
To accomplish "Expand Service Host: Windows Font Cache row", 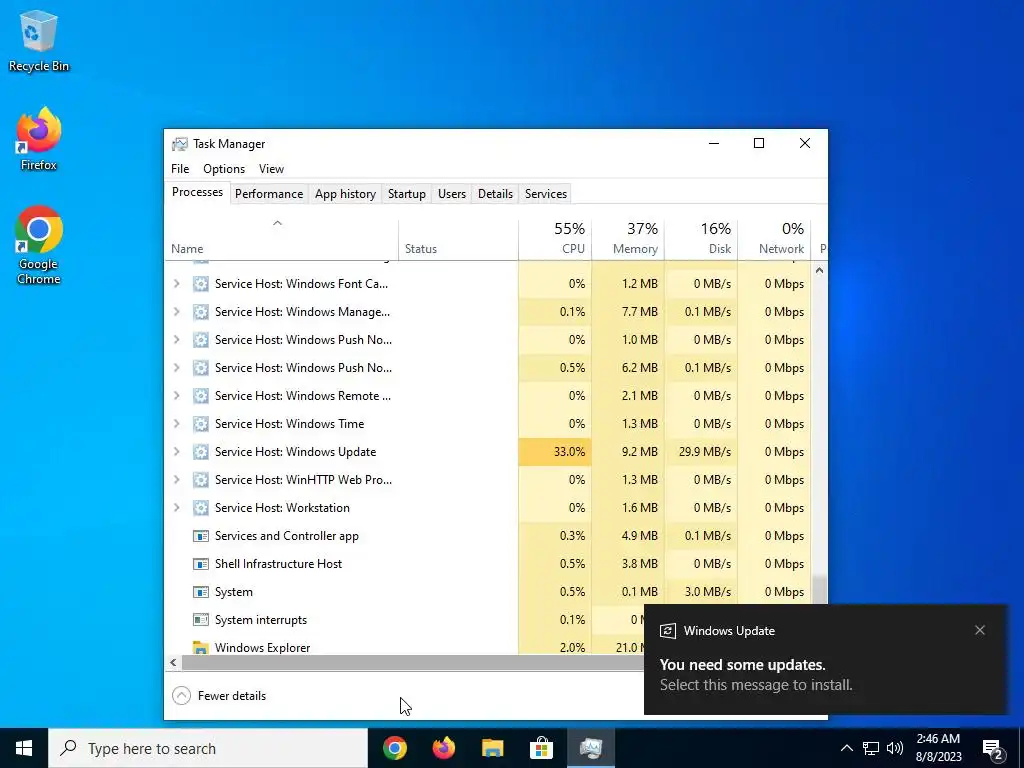I will [176, 283].
